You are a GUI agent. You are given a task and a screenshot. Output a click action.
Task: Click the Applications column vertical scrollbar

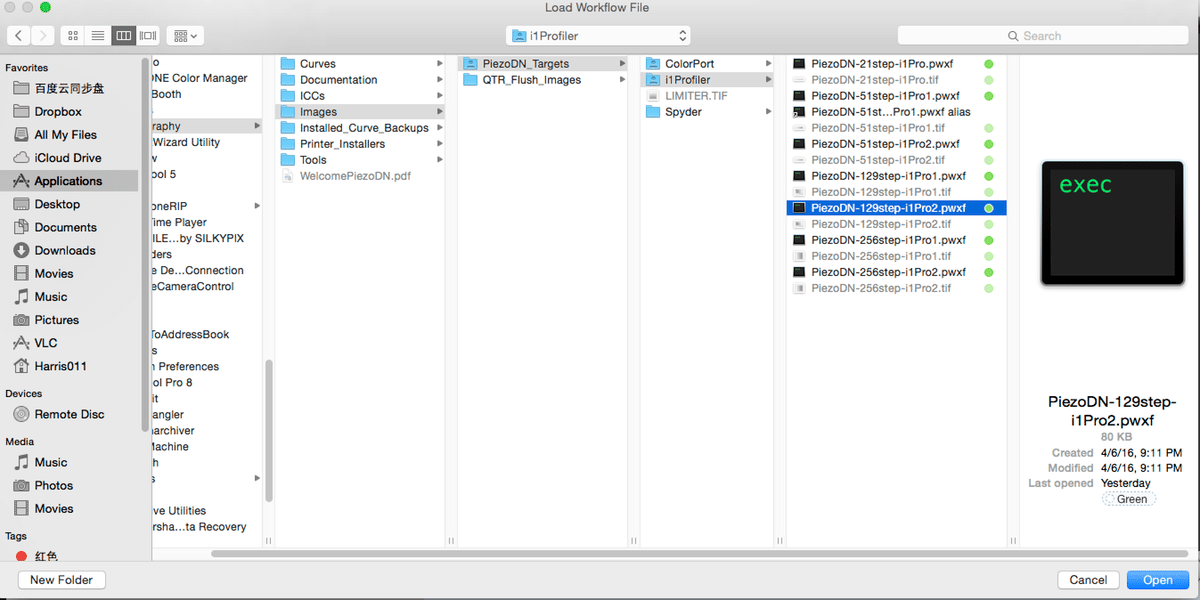pyautogui.click(x=268, y=431)
